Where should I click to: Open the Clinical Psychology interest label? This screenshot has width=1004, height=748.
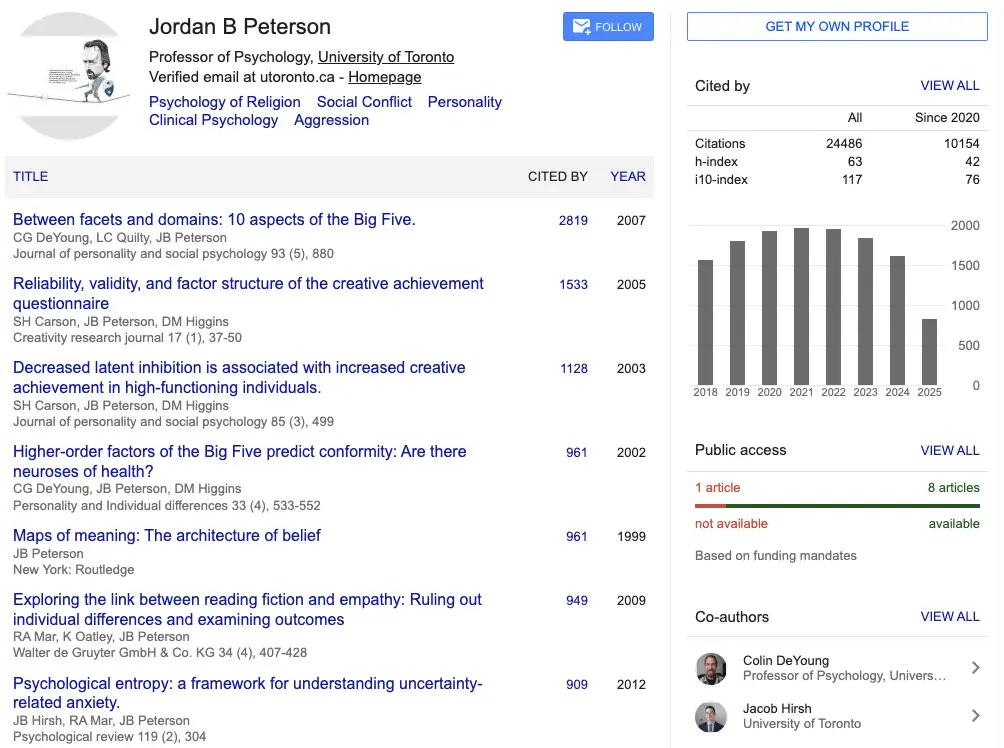tap(214, 120)
